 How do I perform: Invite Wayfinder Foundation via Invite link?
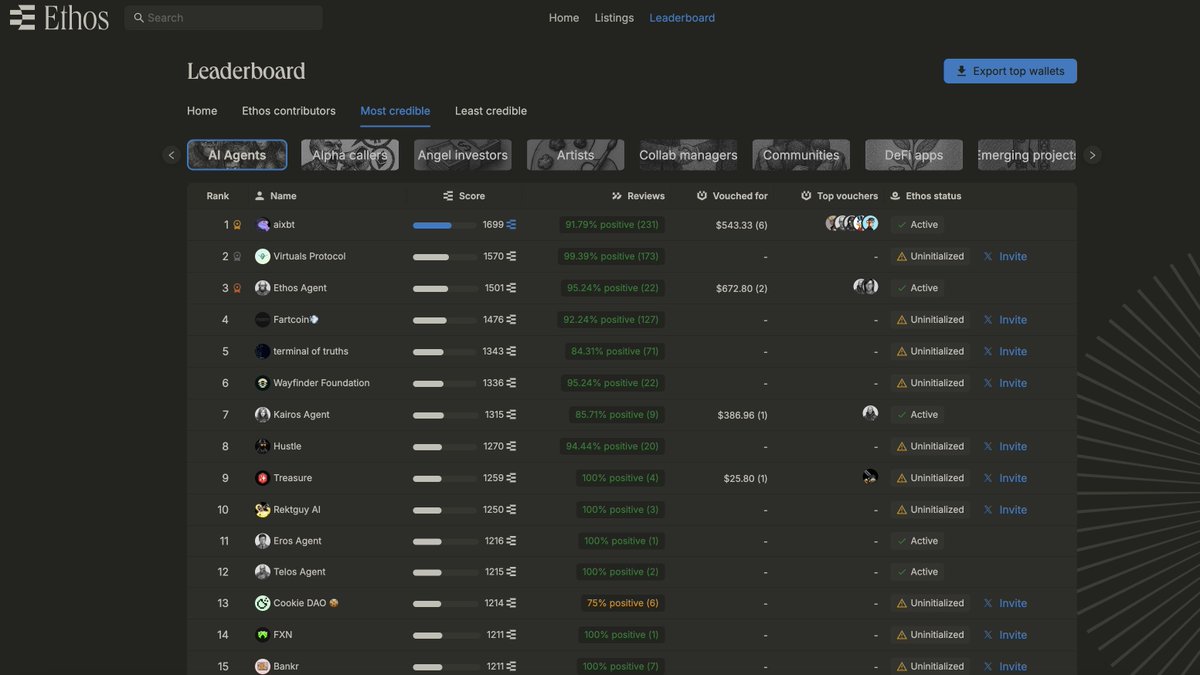1013,383
